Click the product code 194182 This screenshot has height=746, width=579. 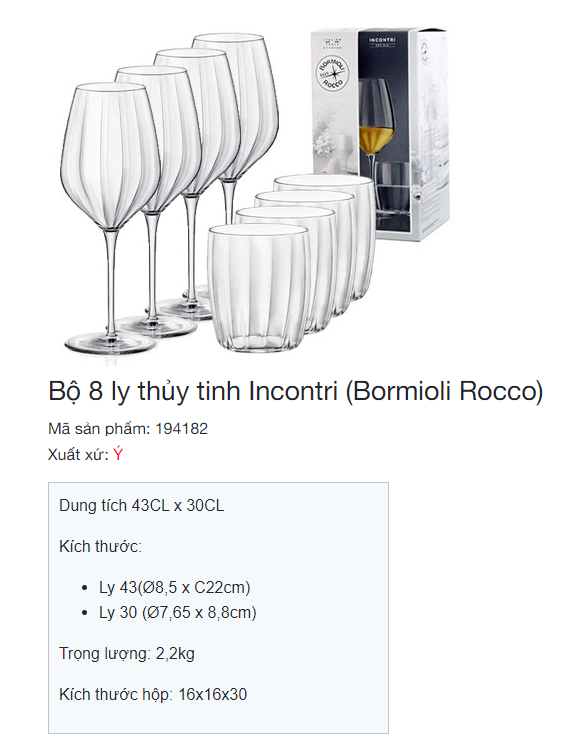click(182, 429)
